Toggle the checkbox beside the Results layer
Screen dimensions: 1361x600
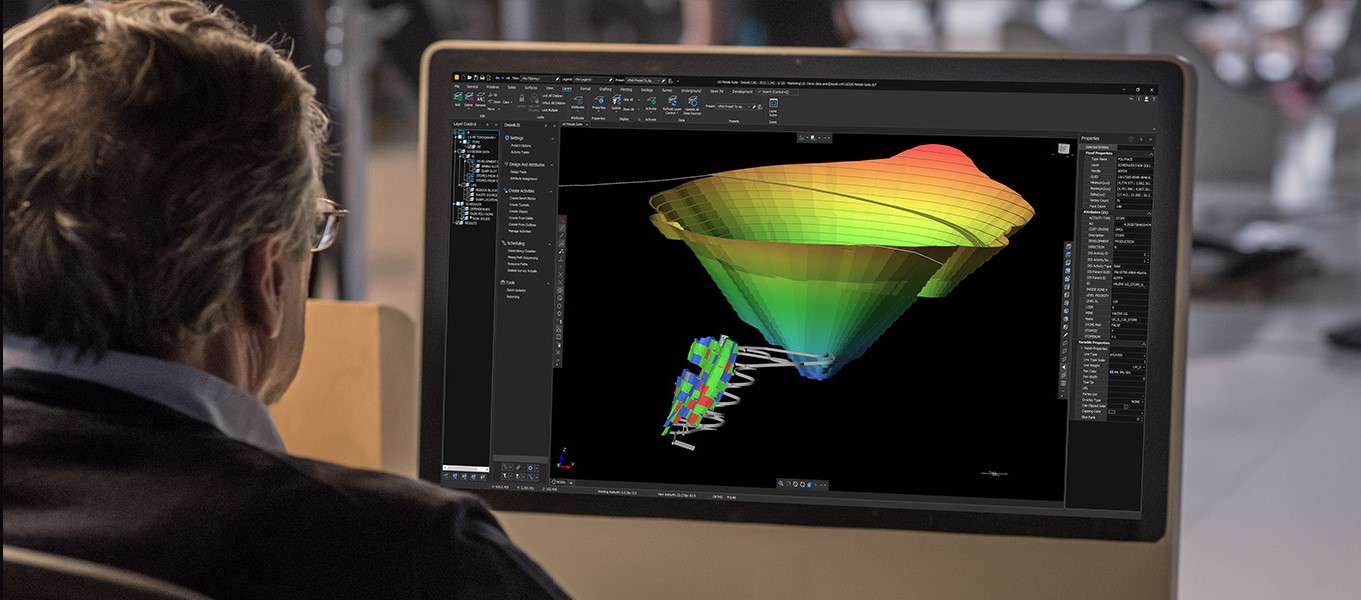(457, 223)
